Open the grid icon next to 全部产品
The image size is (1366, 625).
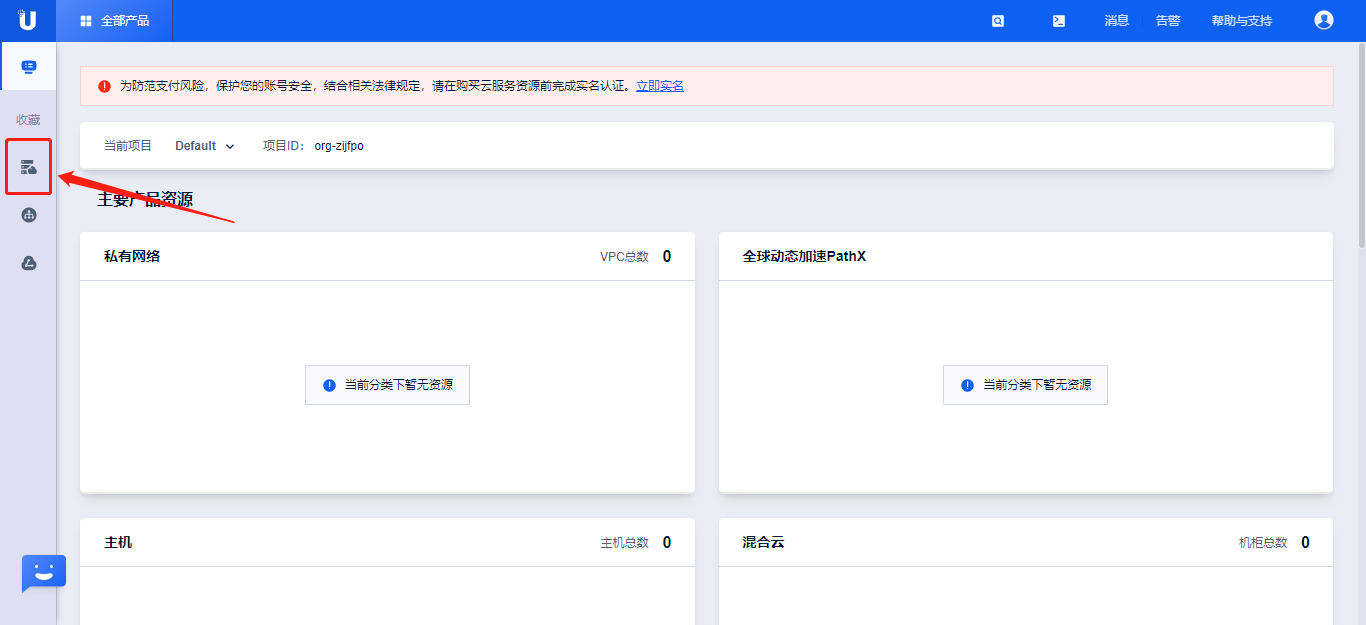coord(85,20)
